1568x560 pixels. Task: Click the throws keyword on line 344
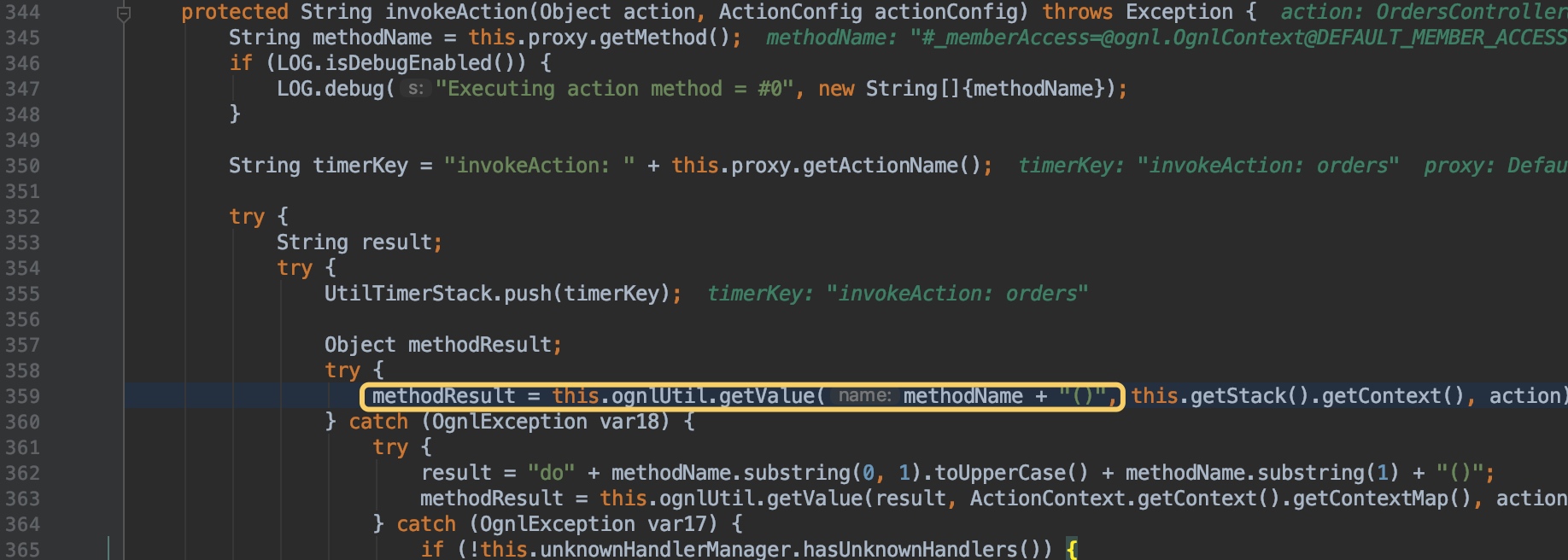click(1078, 12)
